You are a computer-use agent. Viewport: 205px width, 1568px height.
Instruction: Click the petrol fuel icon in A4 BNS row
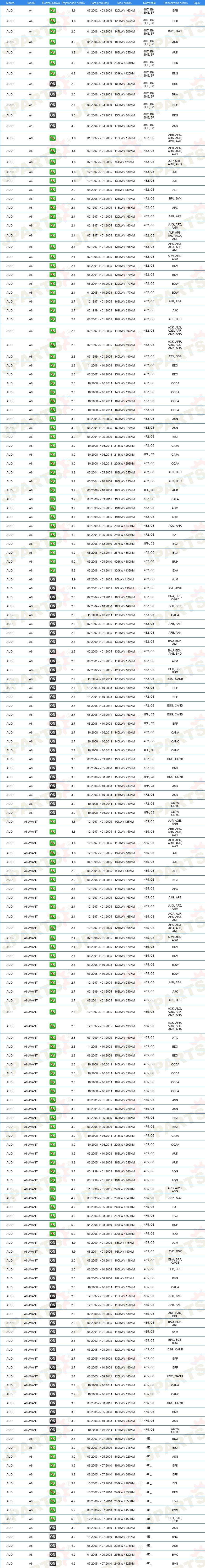tap(53, 73)
